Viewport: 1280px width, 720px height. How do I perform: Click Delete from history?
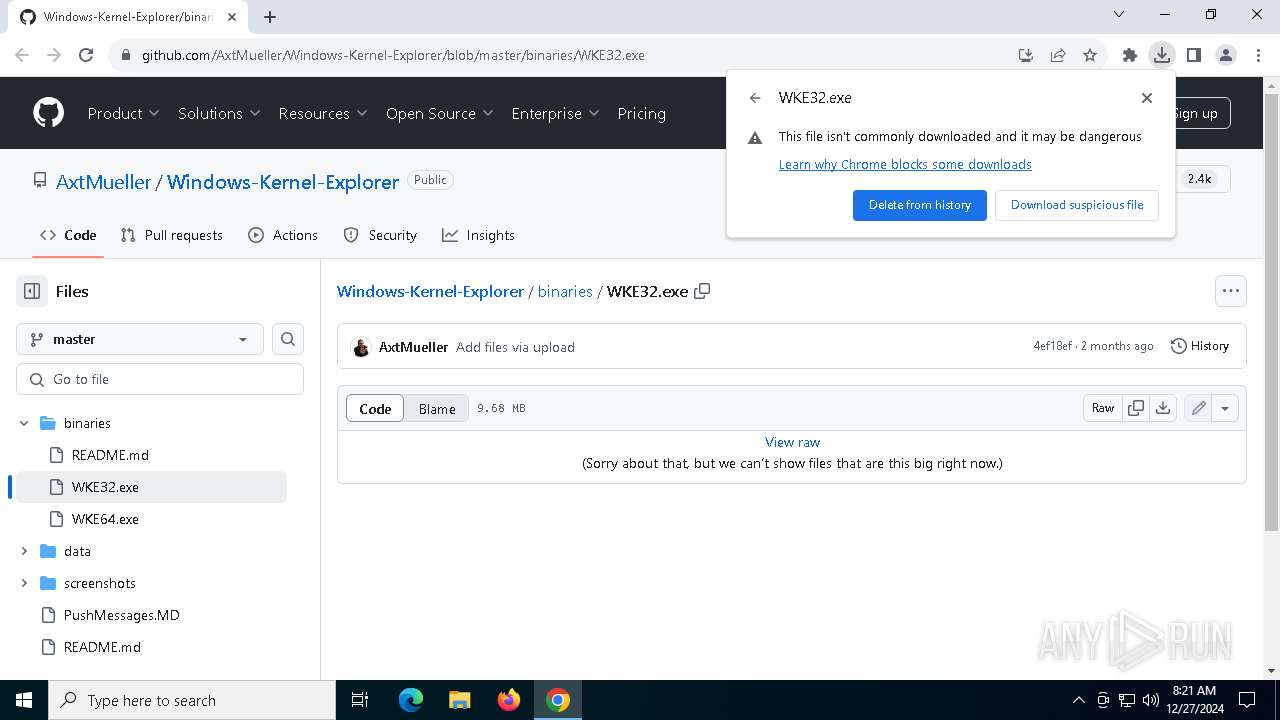920,205
